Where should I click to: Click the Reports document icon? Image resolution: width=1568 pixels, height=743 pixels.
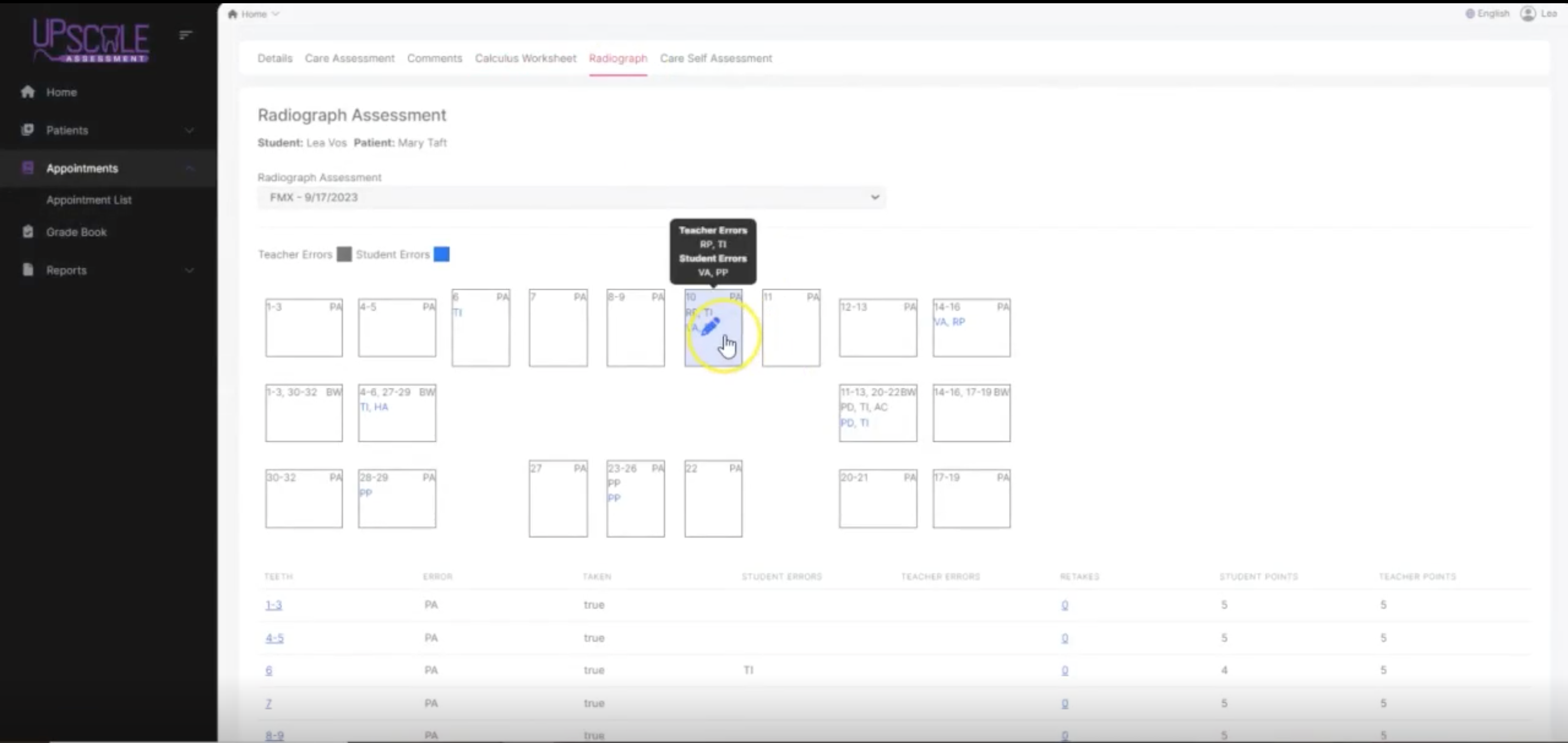point(27,270)
